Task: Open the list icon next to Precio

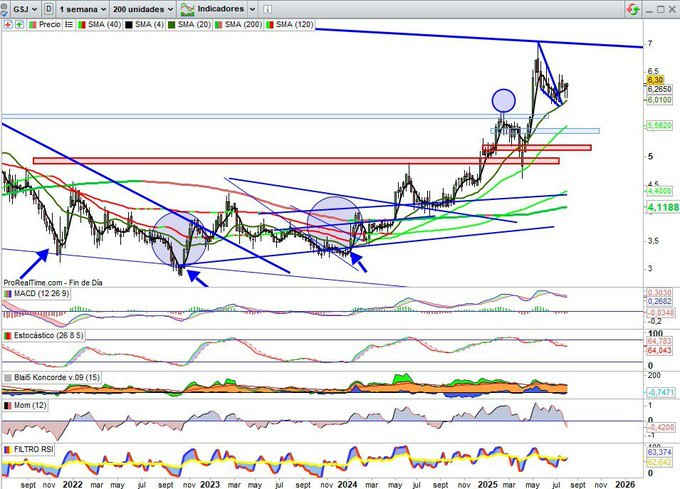Action: 69,25
